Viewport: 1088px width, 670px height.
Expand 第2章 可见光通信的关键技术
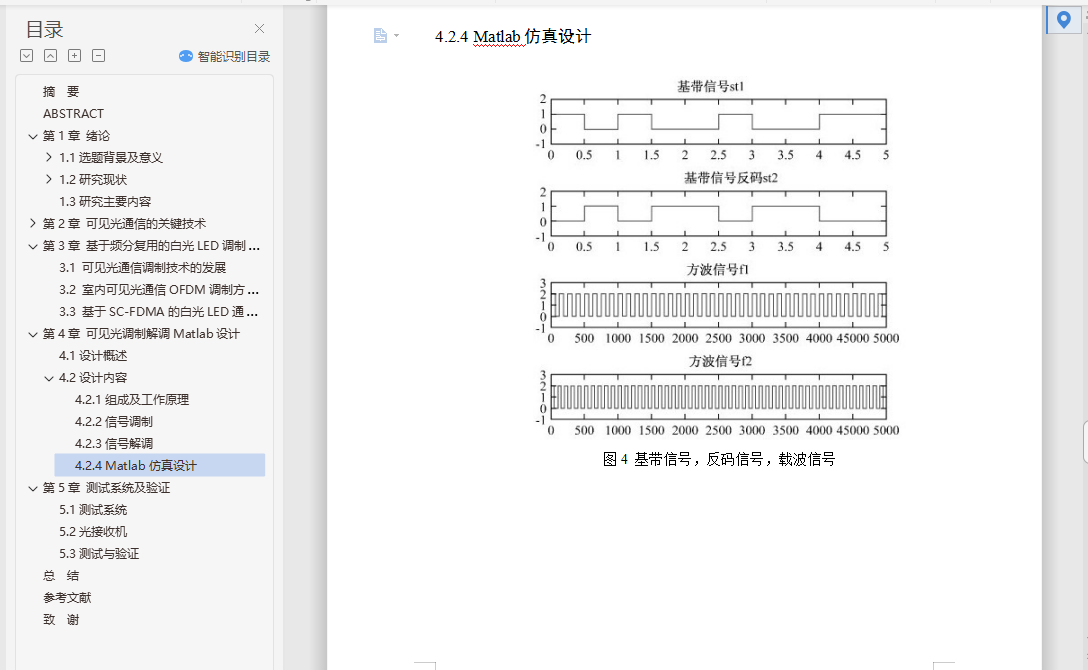(33, 223)
